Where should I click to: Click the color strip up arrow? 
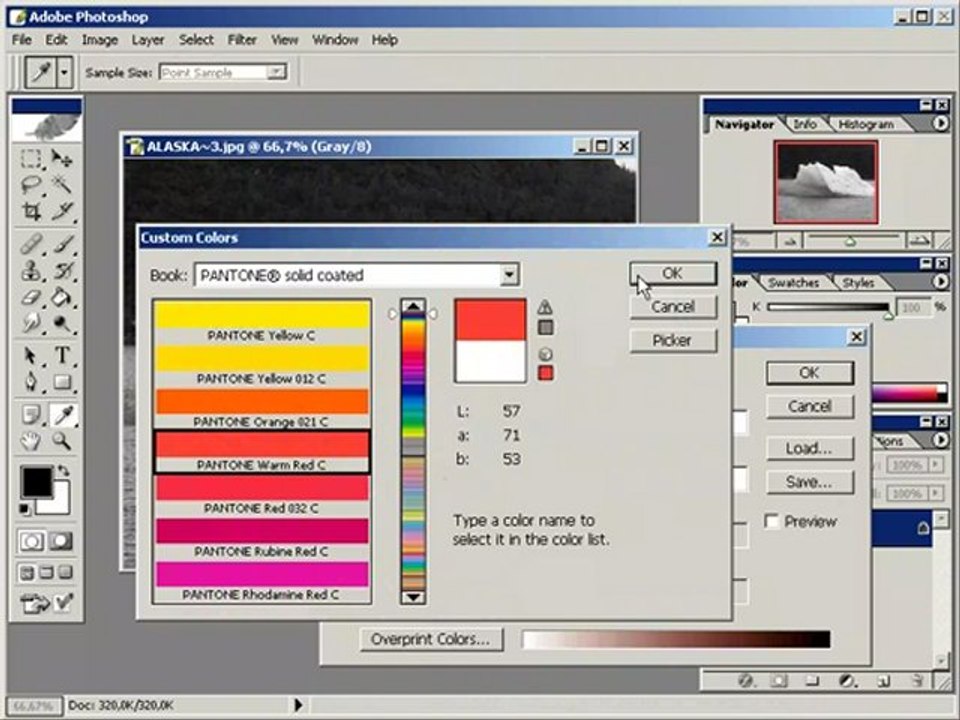[413, 306]
